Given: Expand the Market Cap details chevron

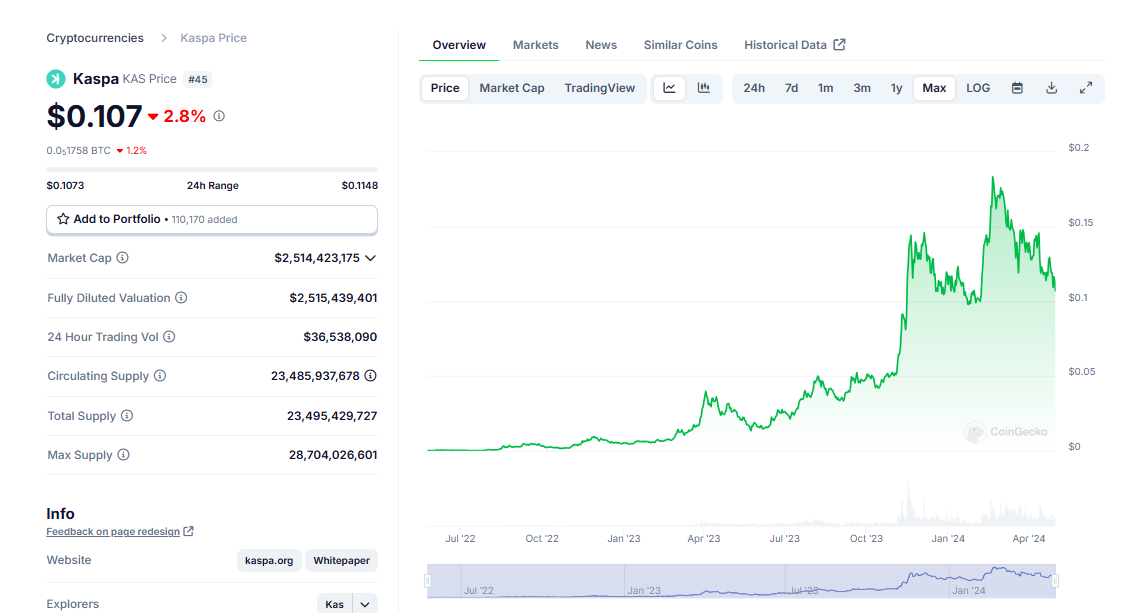Looking at the screenshot, I should coord(370,258).
